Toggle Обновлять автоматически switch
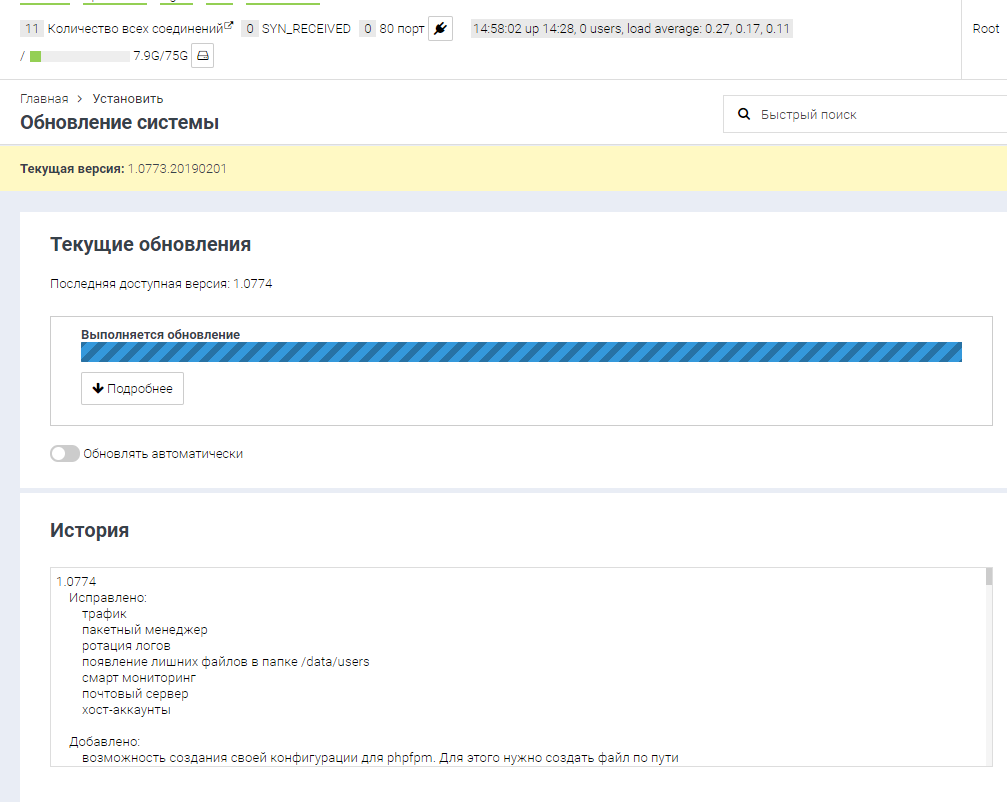Viewport: 1007px width, 802px height. tap(65, 454)
